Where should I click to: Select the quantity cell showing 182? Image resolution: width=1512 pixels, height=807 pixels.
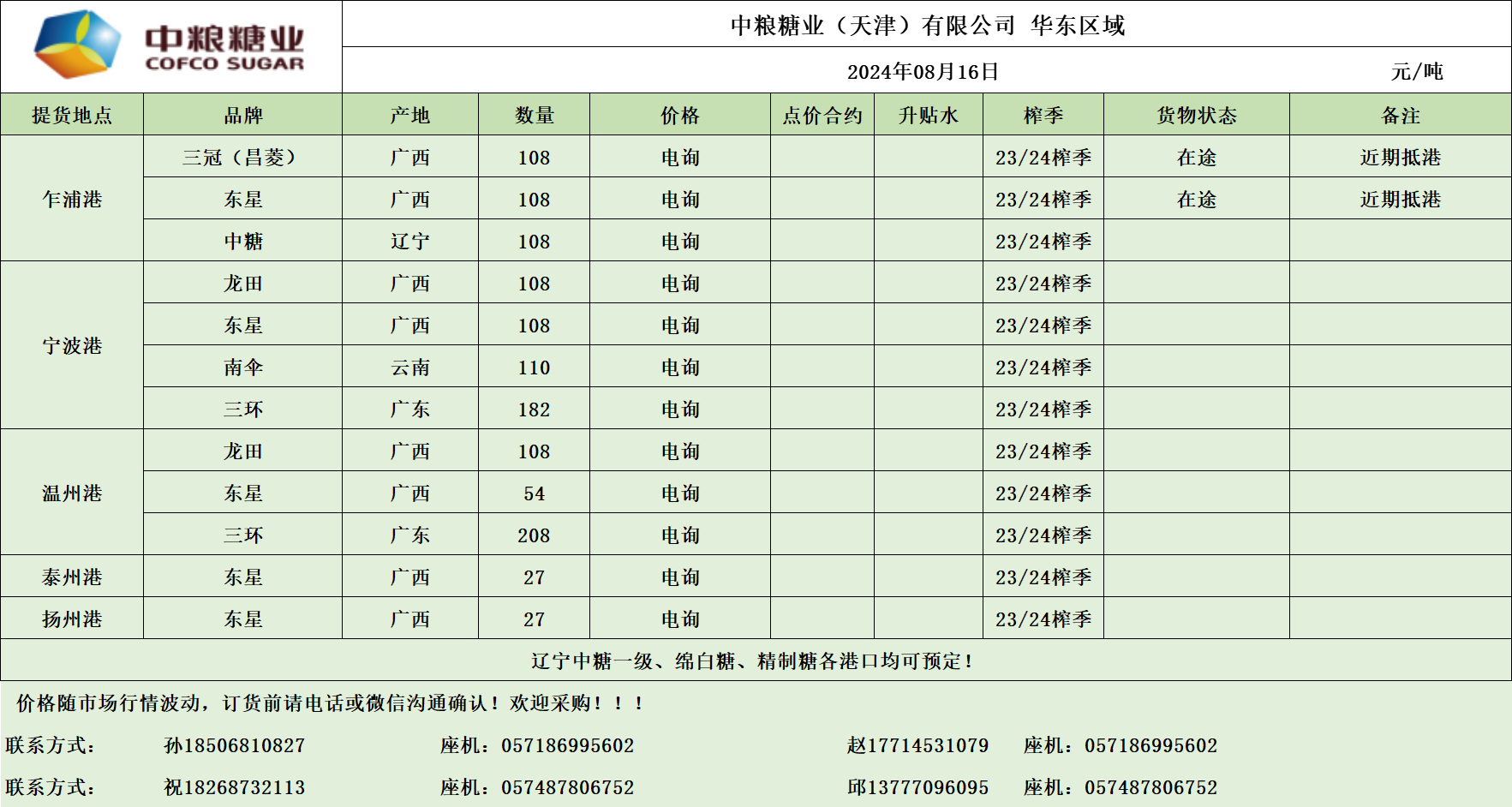534,409
